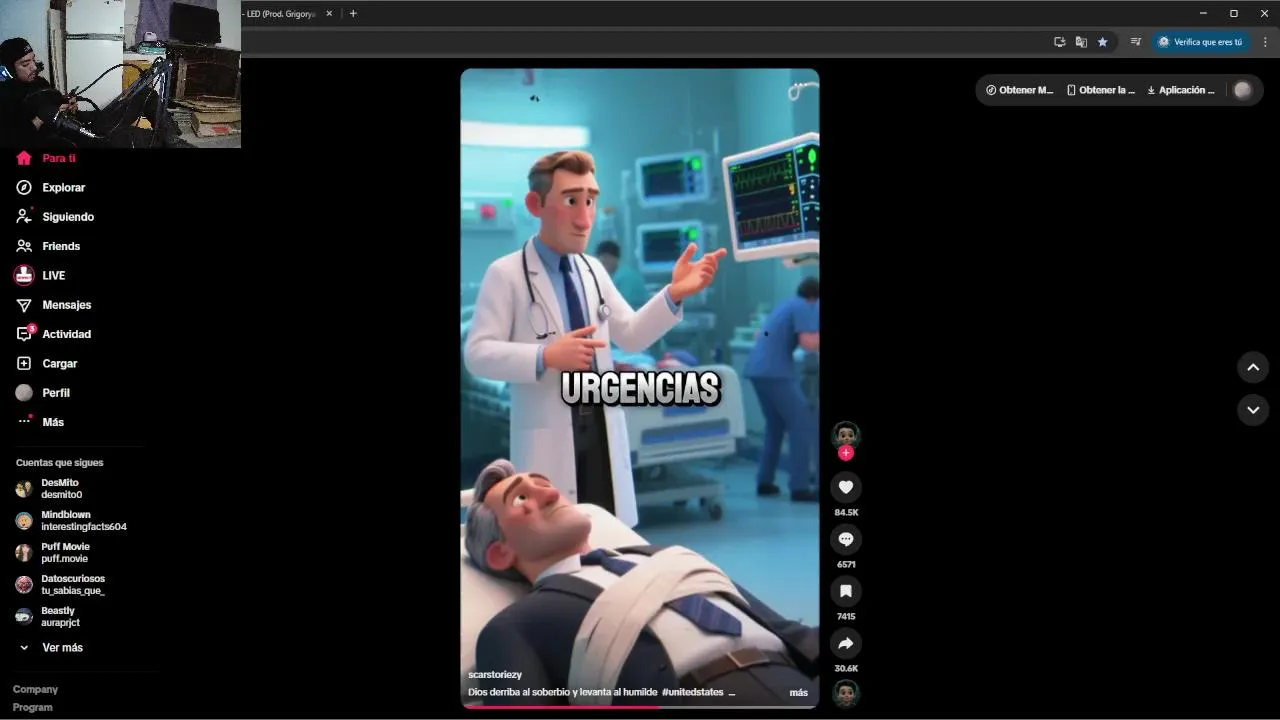Share the video with the arrow icon
Image resolution: width=1280 pixels, height=720 pixels.
[x=846, y=643]
